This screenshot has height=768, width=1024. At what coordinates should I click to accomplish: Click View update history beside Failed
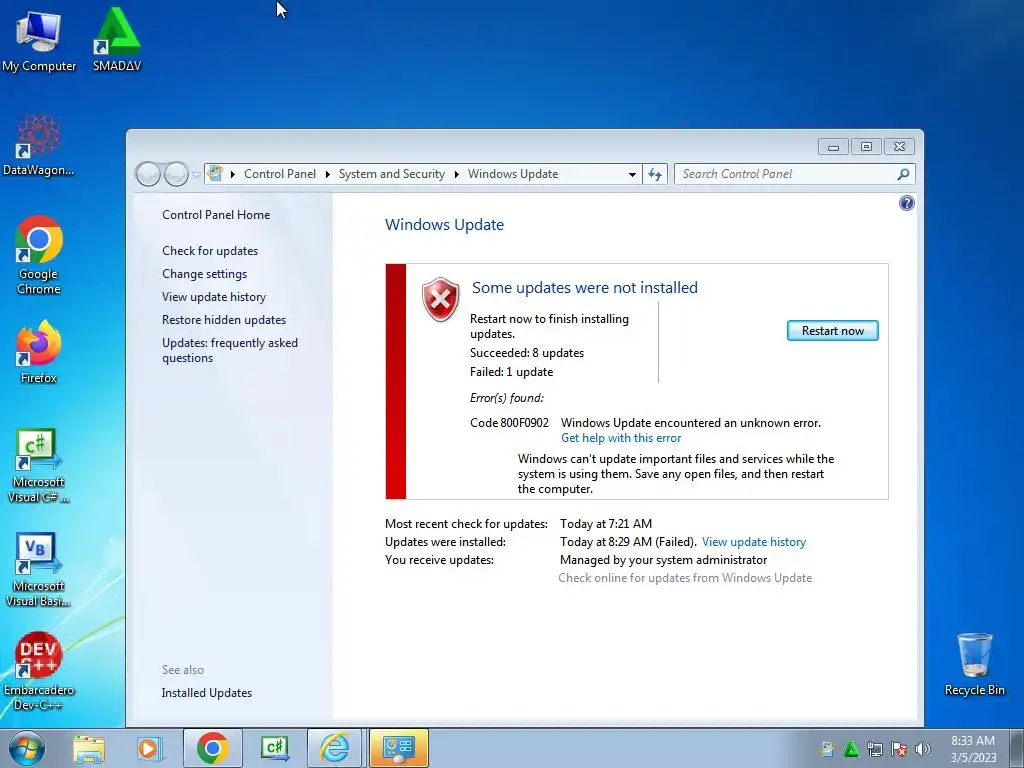(x=754, y=542)
